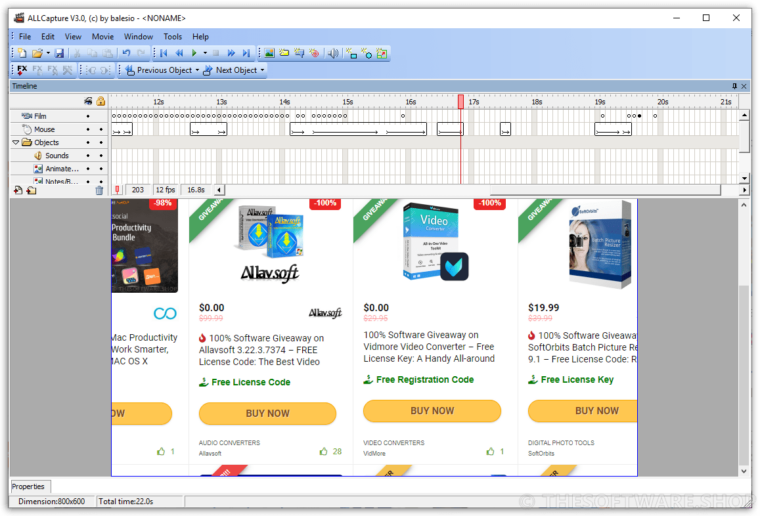Click the Previous Object button

click(x=159, y=70)
